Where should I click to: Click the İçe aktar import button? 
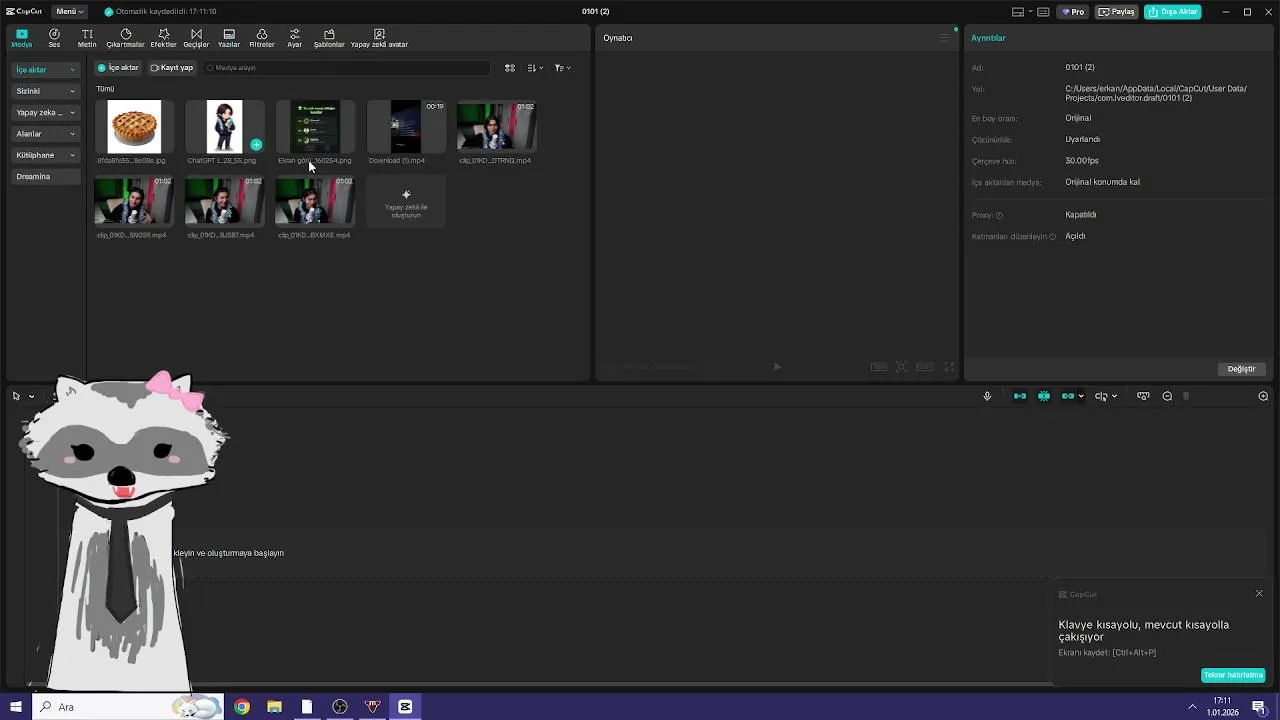(x=118, y=68)
